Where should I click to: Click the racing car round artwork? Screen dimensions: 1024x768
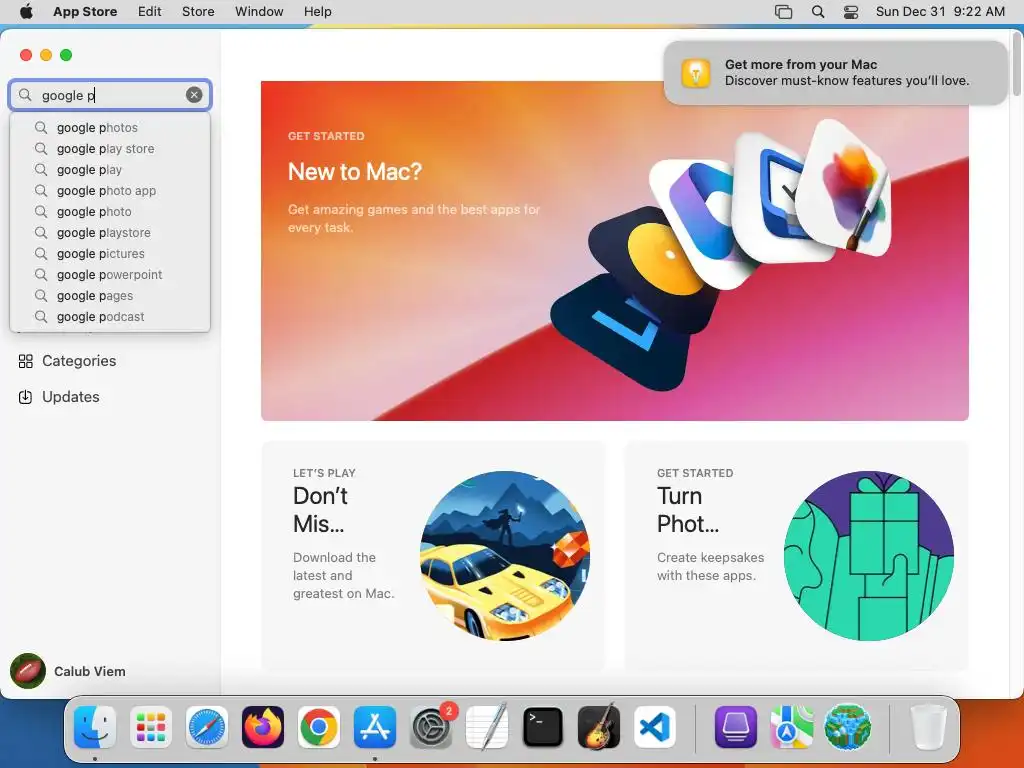pos(505,556)
